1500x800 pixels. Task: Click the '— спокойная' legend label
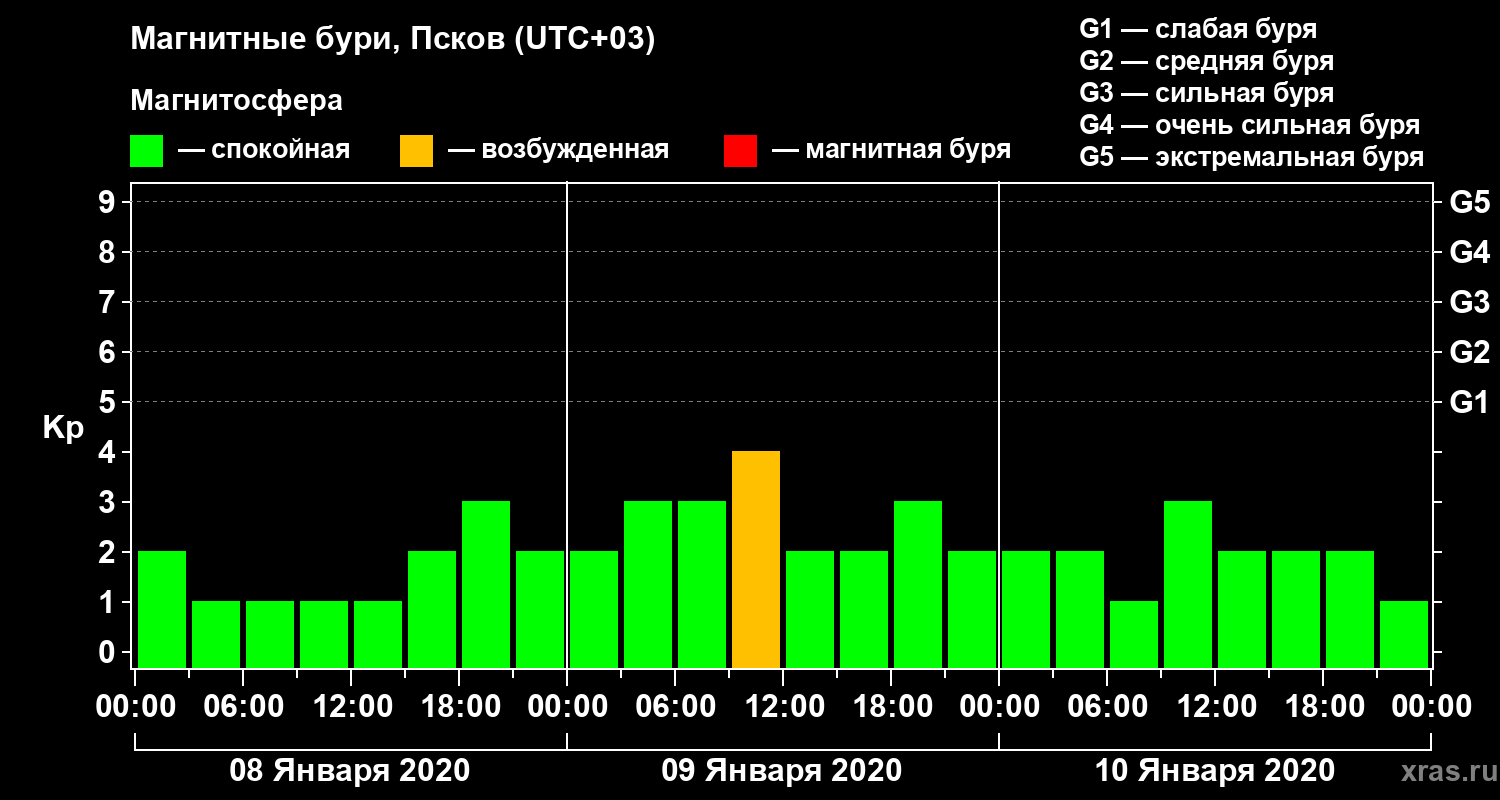[264, 150]
